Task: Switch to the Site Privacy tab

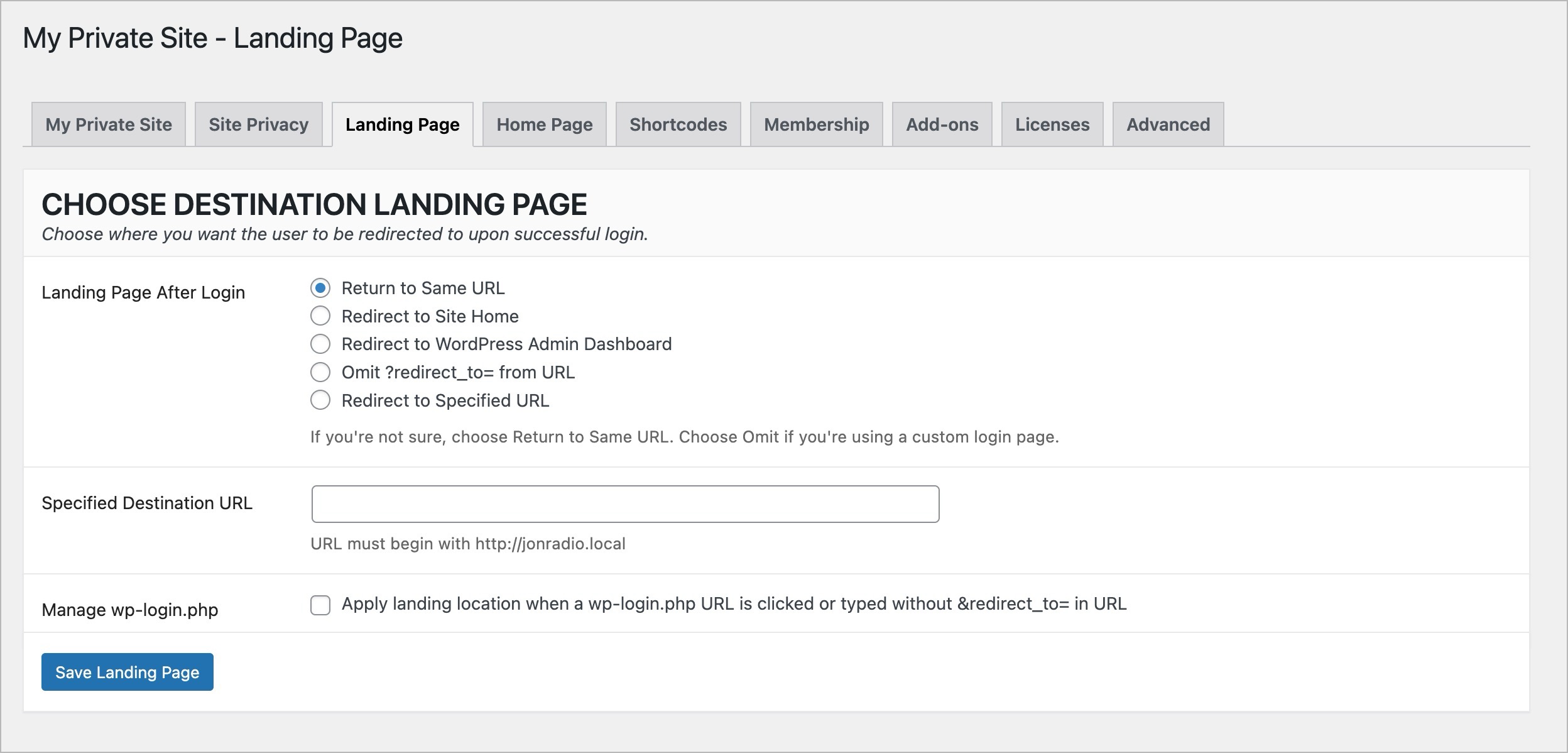Action: pos(258,124)
